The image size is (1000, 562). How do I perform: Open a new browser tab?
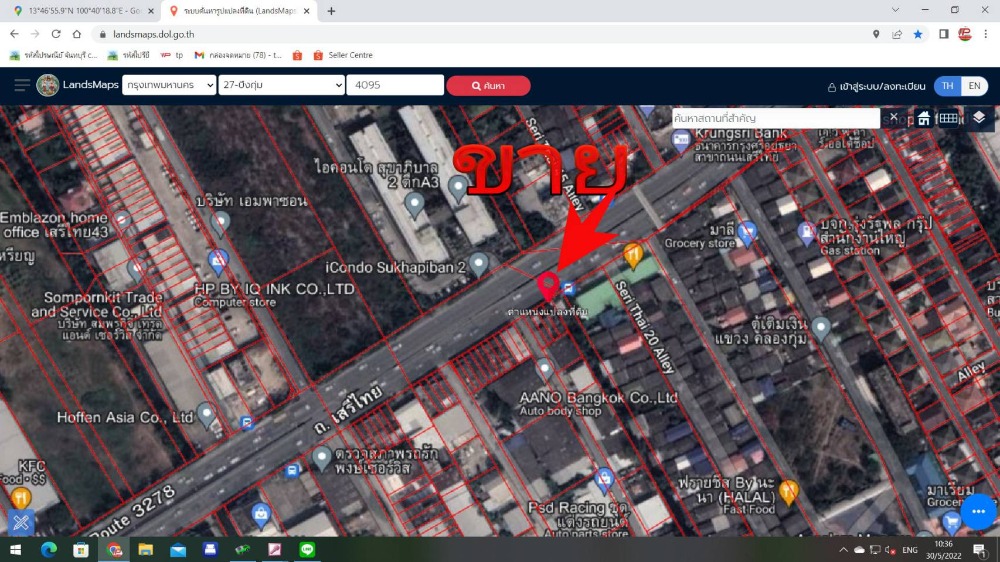(331, 11)
